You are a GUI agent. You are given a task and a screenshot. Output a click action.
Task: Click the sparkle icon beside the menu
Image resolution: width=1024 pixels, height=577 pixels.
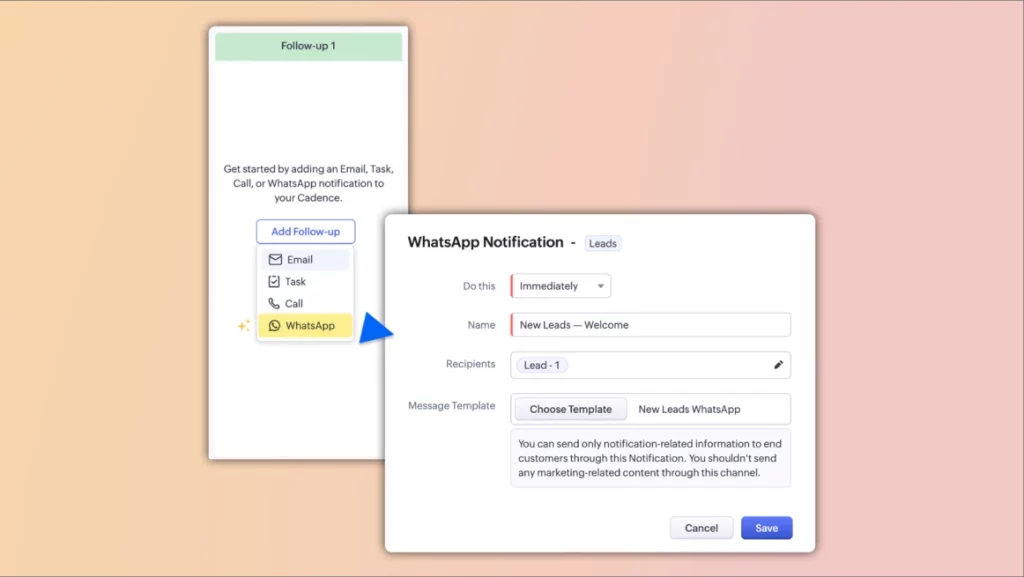coord(243,325)
